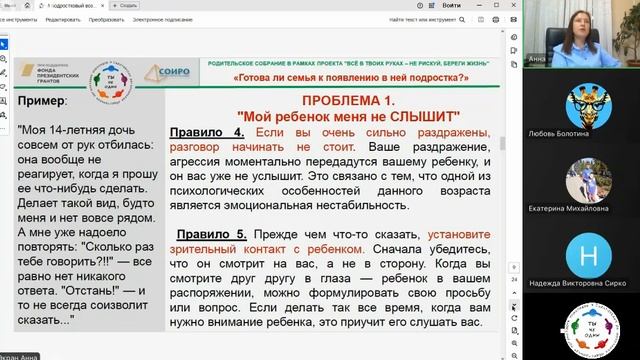640x360 pixels.
Task: Select Екатерина Михайловна participant avatar
Action: (589, 181)
